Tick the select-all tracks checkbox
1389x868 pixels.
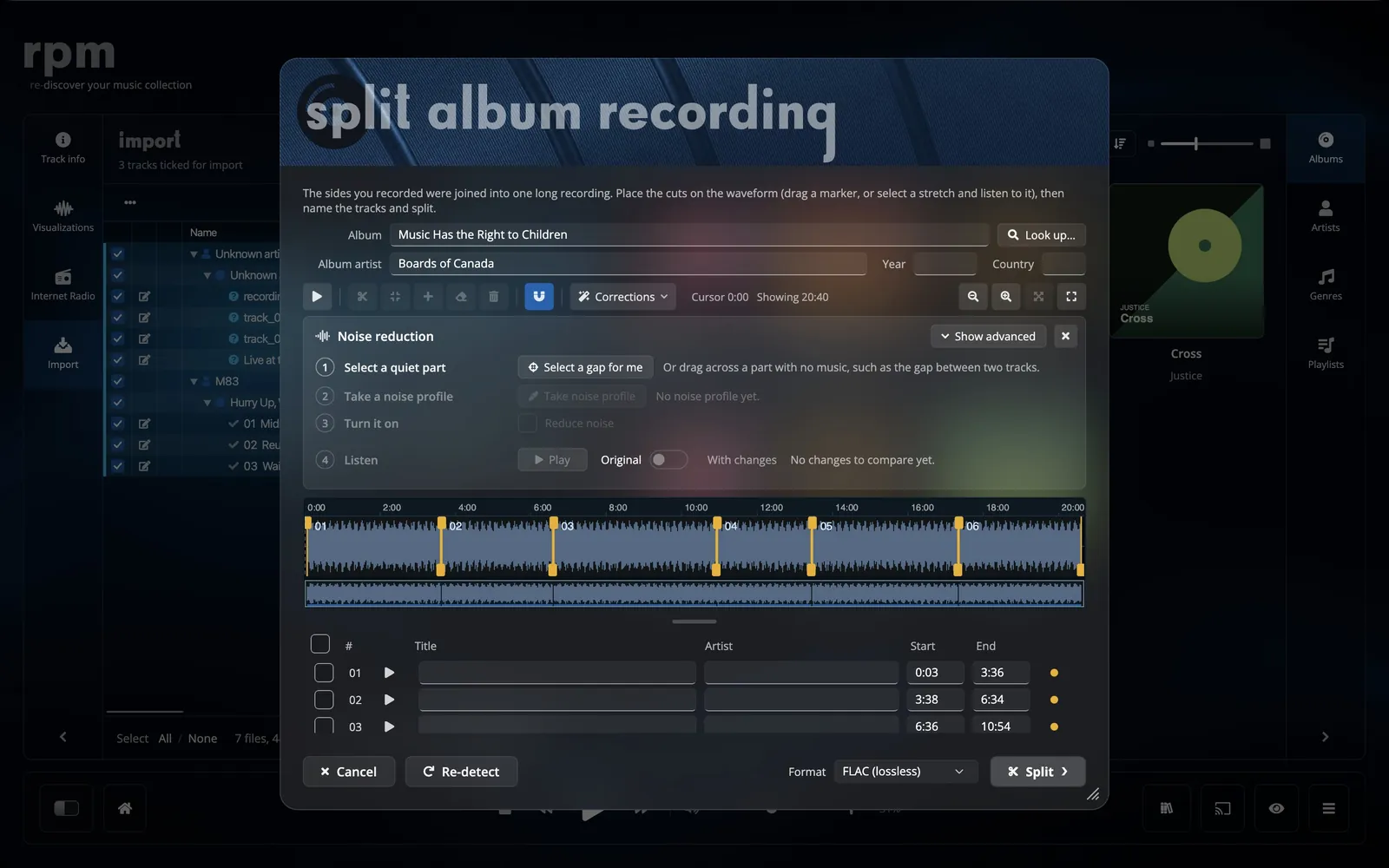pos(320,644)
